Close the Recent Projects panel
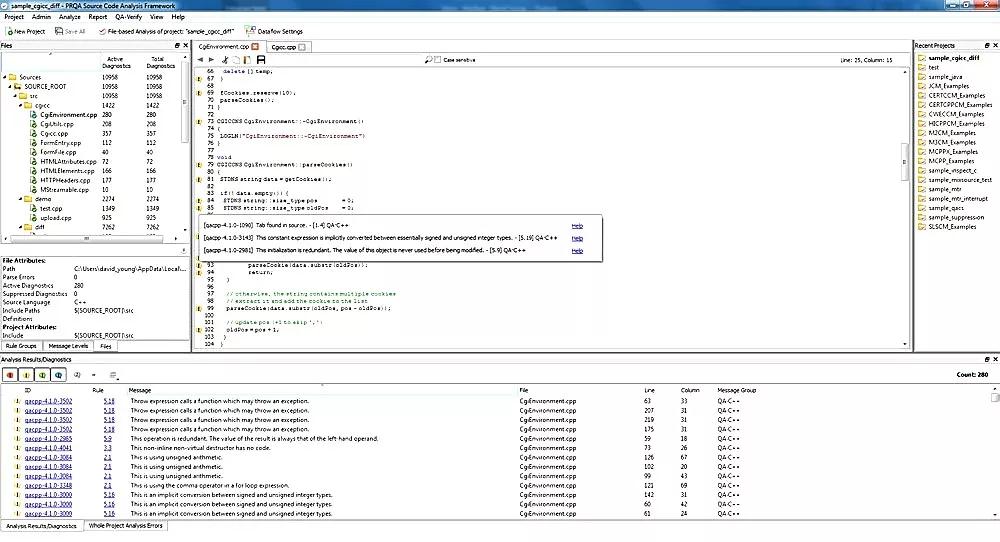 [x=995, y=46]
